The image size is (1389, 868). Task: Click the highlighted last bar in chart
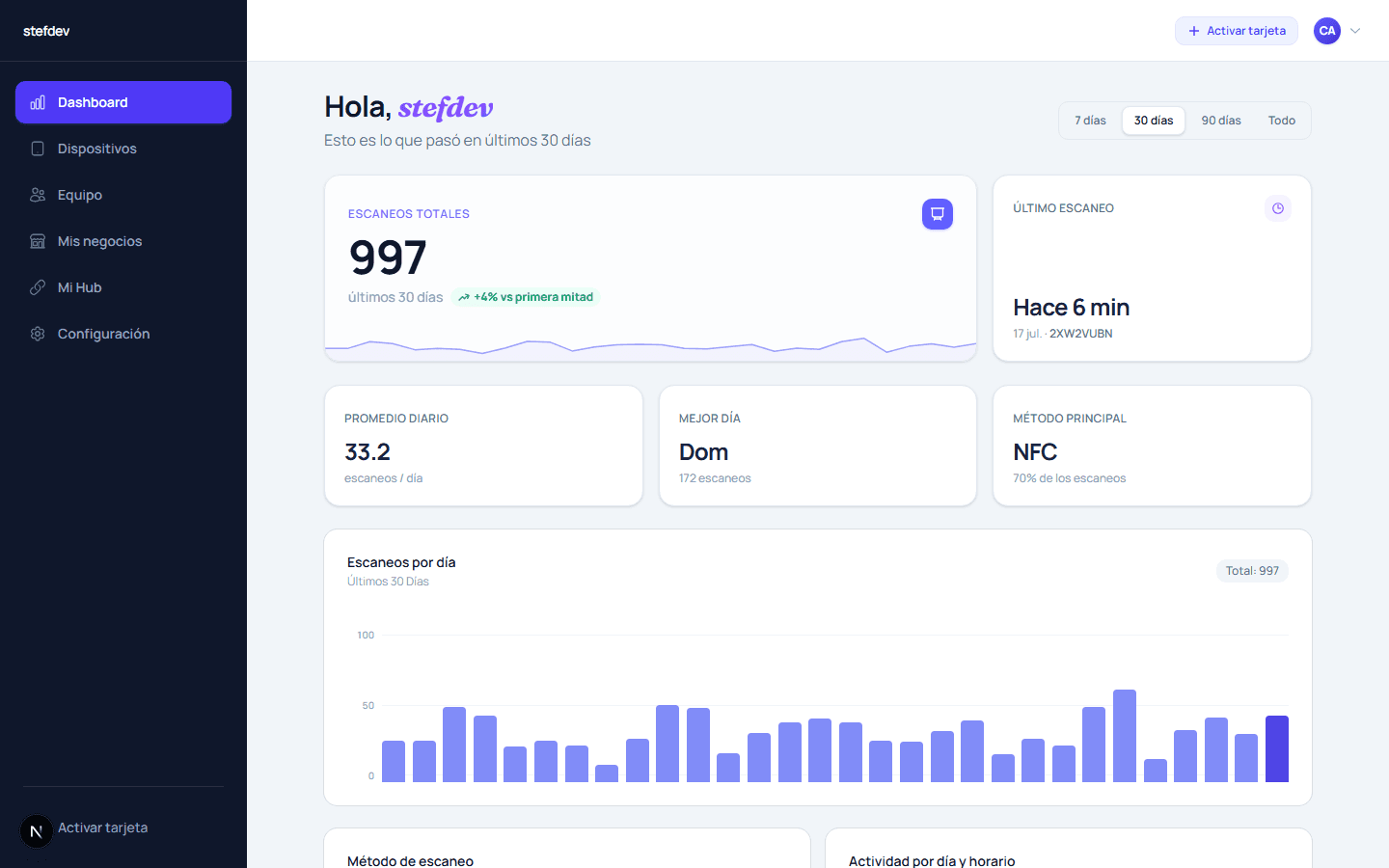(x=1277, y=748)
